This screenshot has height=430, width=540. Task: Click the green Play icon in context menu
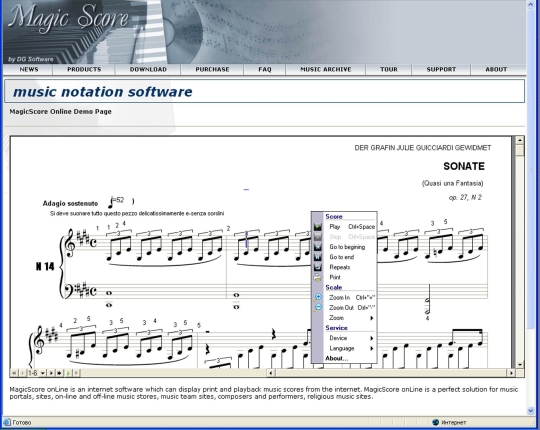[x=318, y=227]
